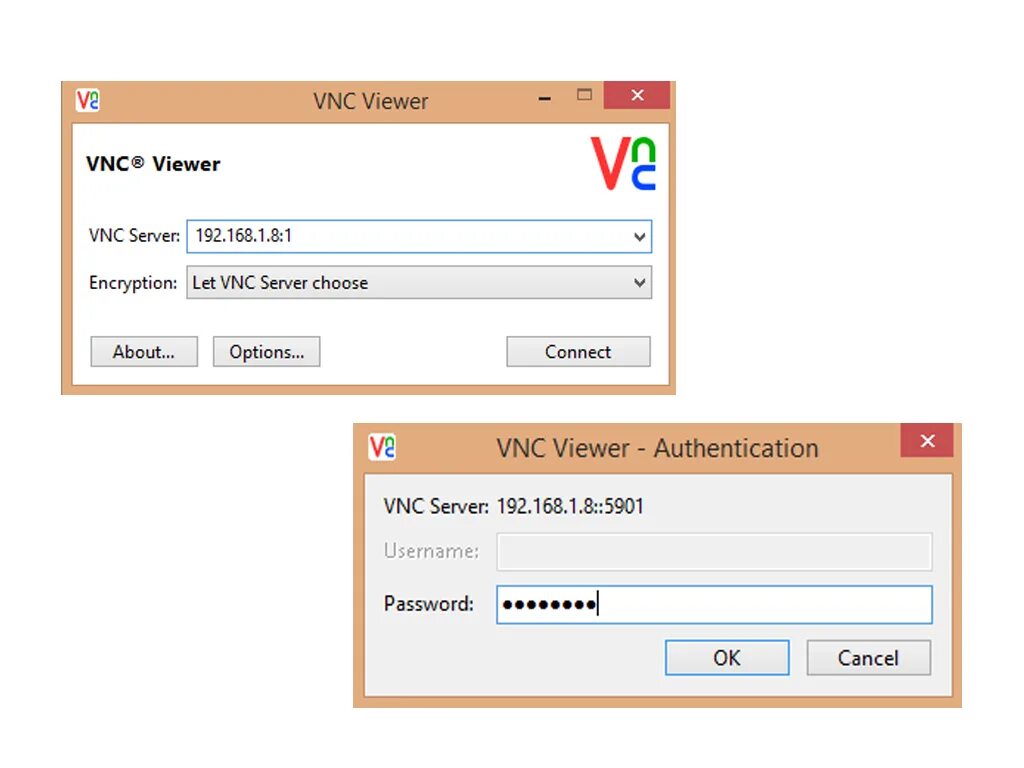The width and height of the screenshot is (1024, 768).
Task: Click the large VNC logo in main window
Action: pyautogui.click(x=623, y=163)
